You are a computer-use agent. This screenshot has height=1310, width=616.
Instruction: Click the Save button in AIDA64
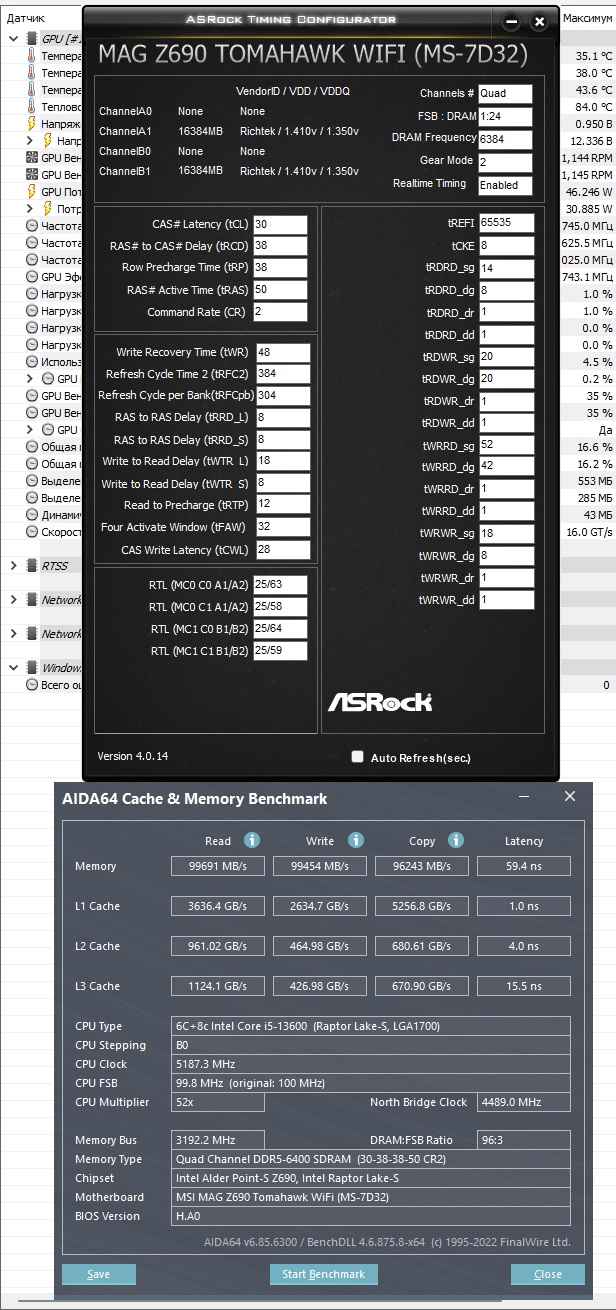(99, 1274)
